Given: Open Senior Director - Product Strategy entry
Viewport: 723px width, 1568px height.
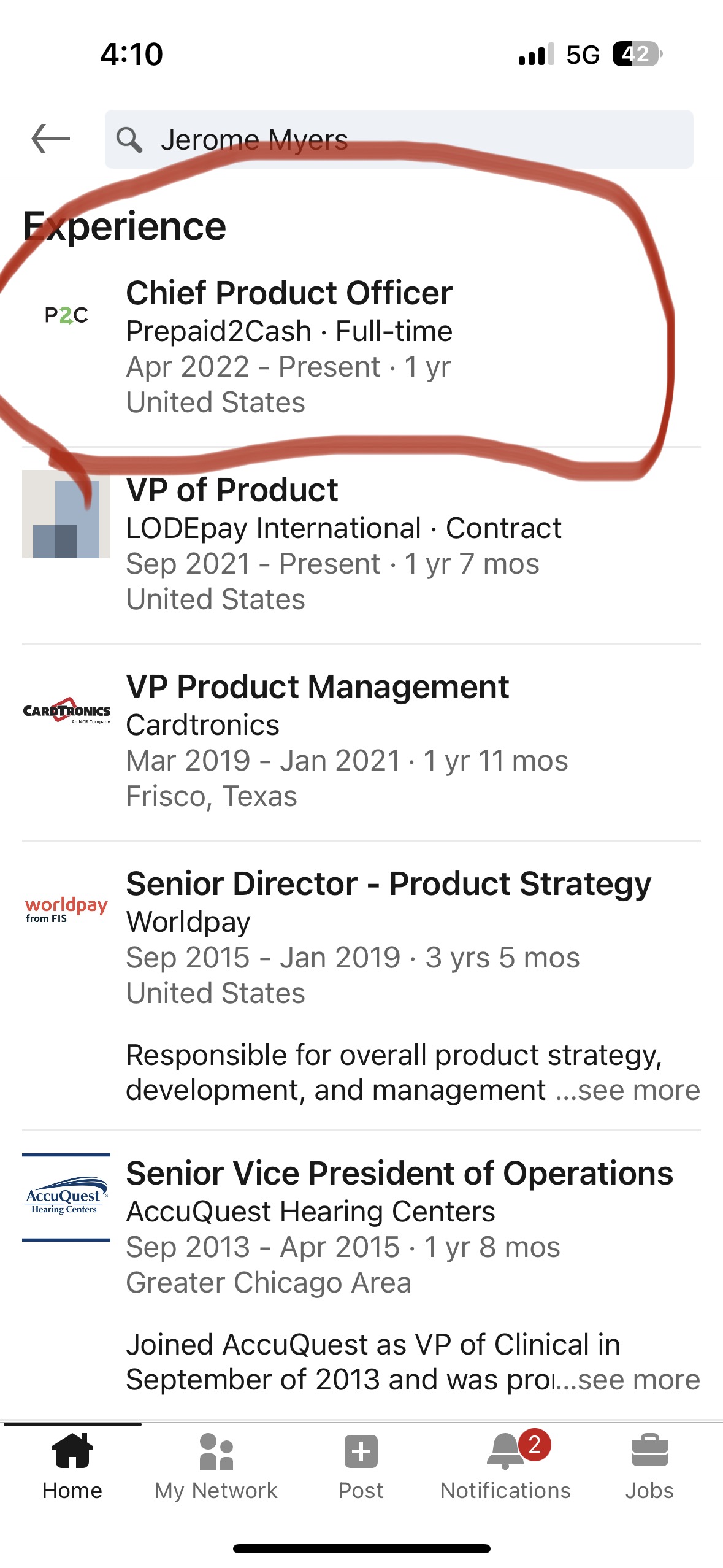Looking at the screenshot, I should click(388, 884).
